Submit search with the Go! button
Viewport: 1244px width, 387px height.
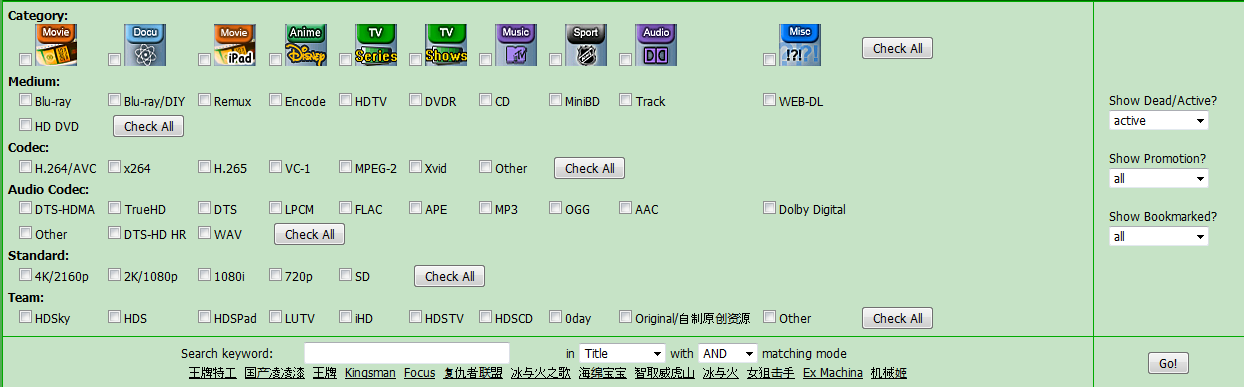[1168, 363]
